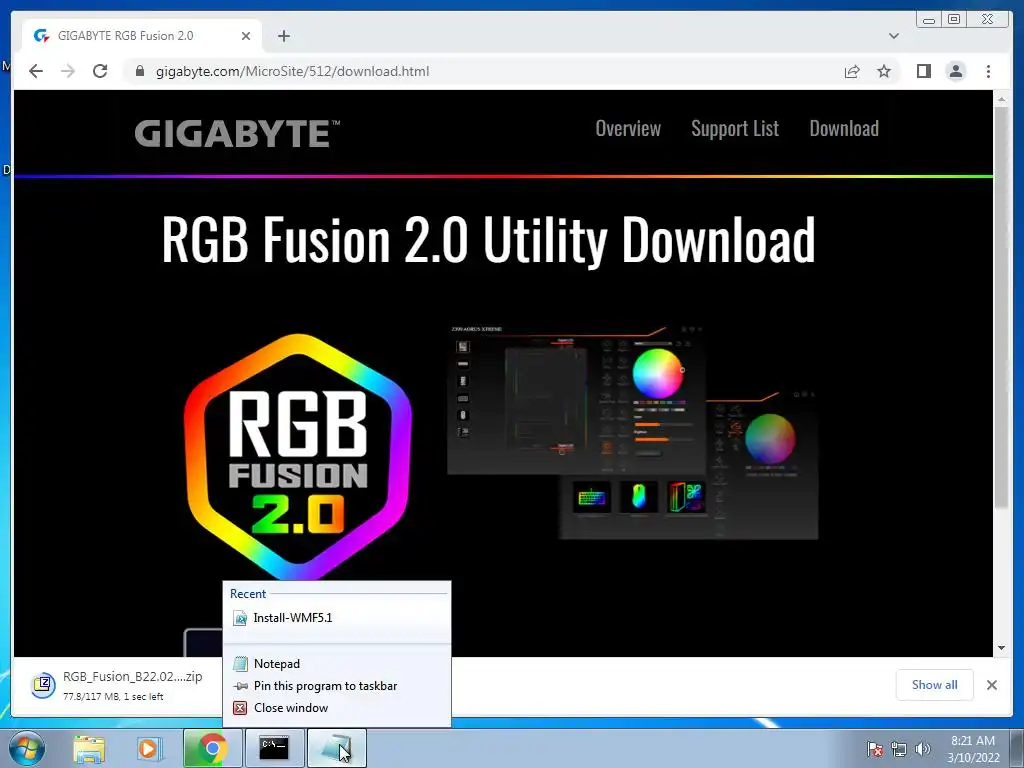Expand the tab search chevron
Image resolution: width=1024 pixels, height=768 pixels.
coord(893,36)
